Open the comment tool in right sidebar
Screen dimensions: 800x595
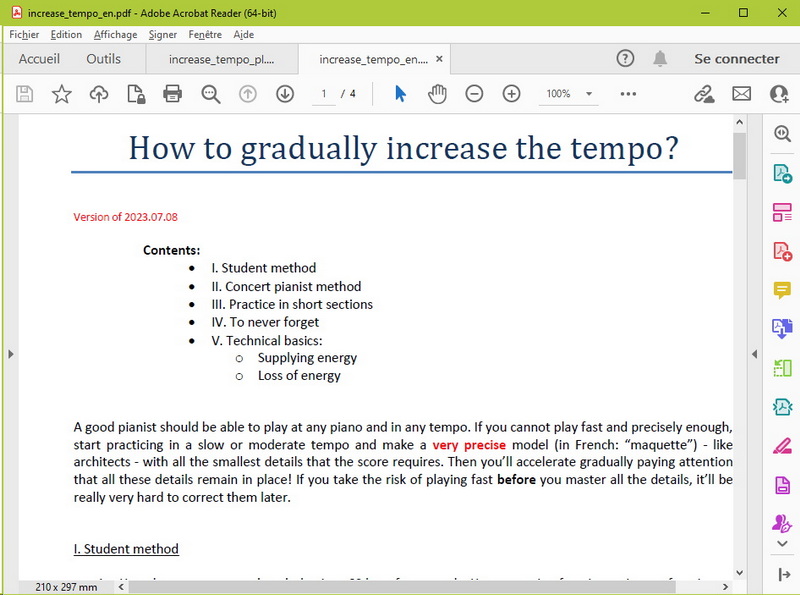782,290
